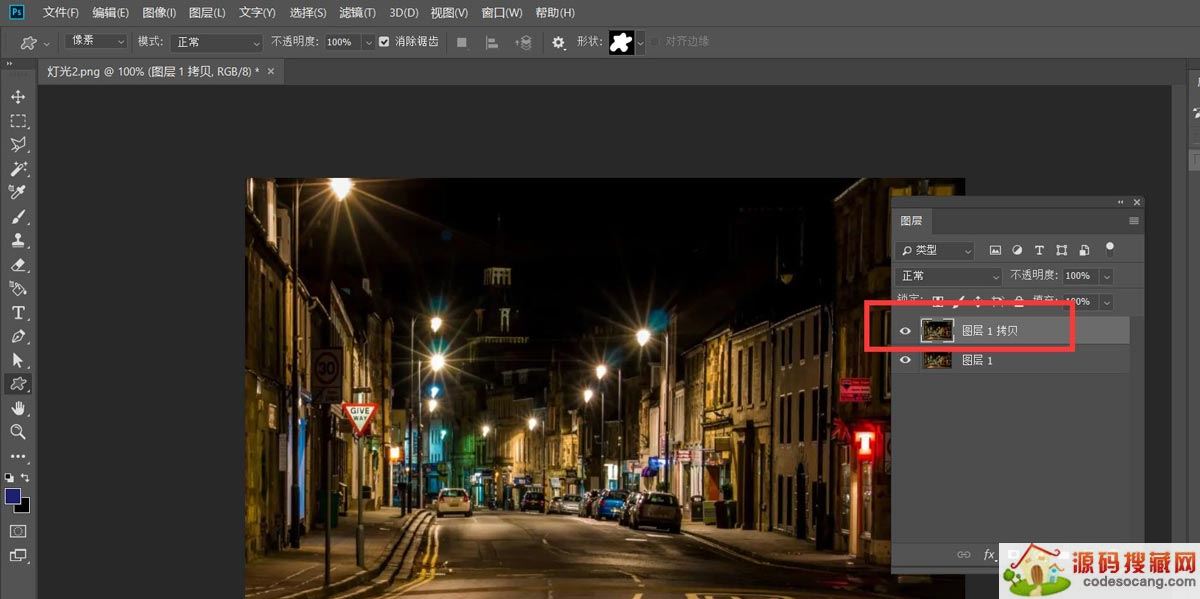
Task: Pick the Magic Wand tool
Action: tap(18, 169)
